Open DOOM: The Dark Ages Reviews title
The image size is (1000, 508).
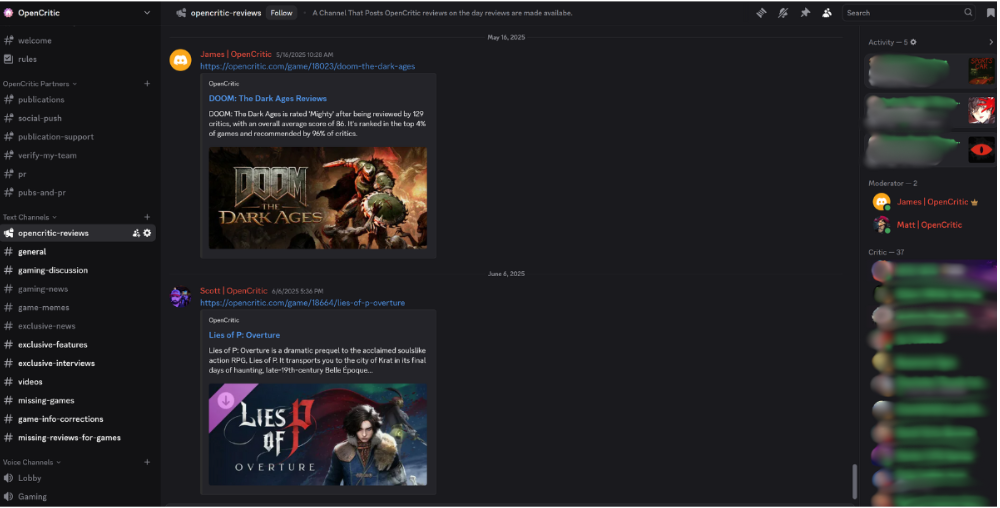pos(268,98)
